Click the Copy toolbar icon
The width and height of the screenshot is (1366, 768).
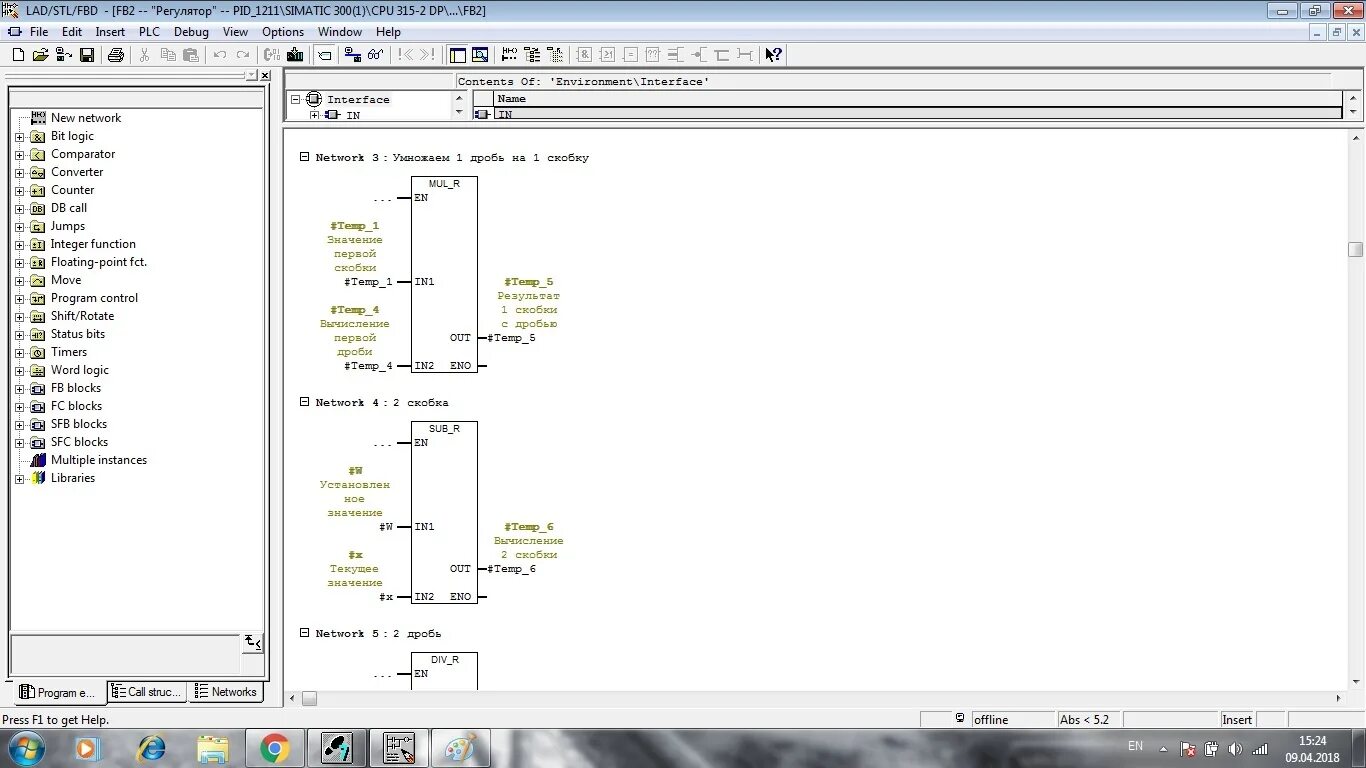coord(168,55)
